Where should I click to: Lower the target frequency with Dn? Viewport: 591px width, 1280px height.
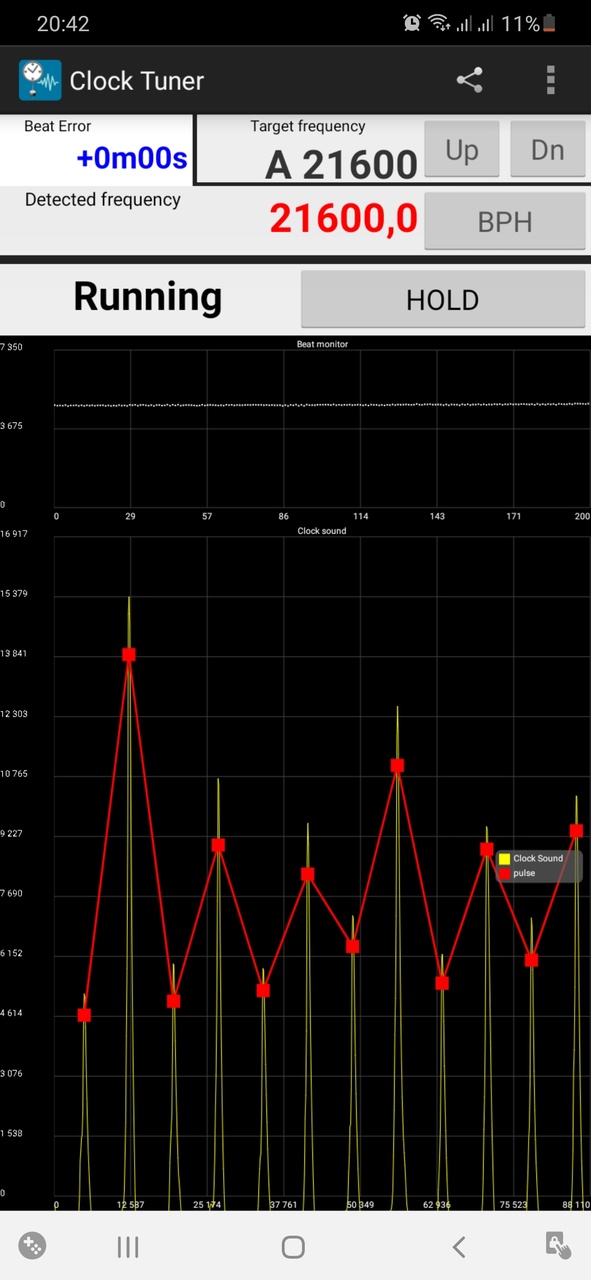click(548, 150)
